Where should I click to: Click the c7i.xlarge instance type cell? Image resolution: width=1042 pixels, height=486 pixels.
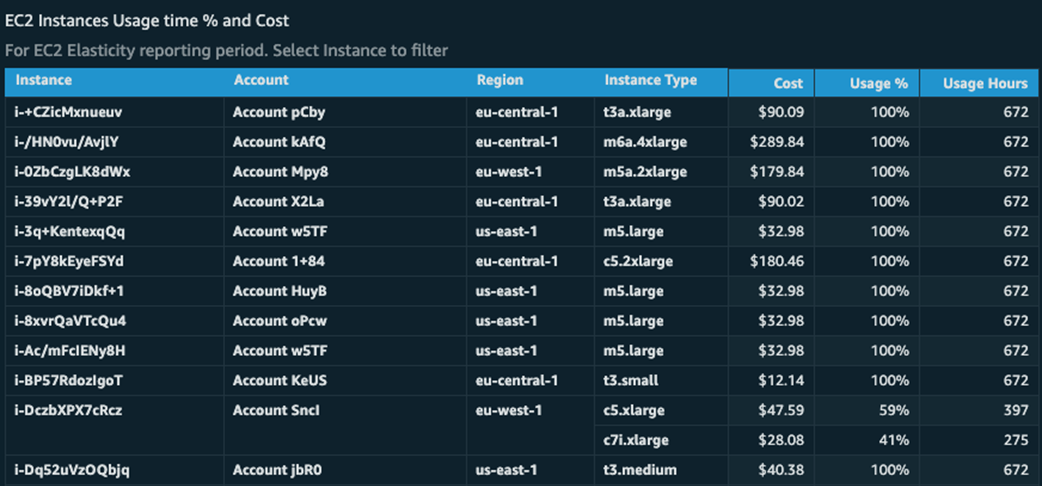click(637, 440)
